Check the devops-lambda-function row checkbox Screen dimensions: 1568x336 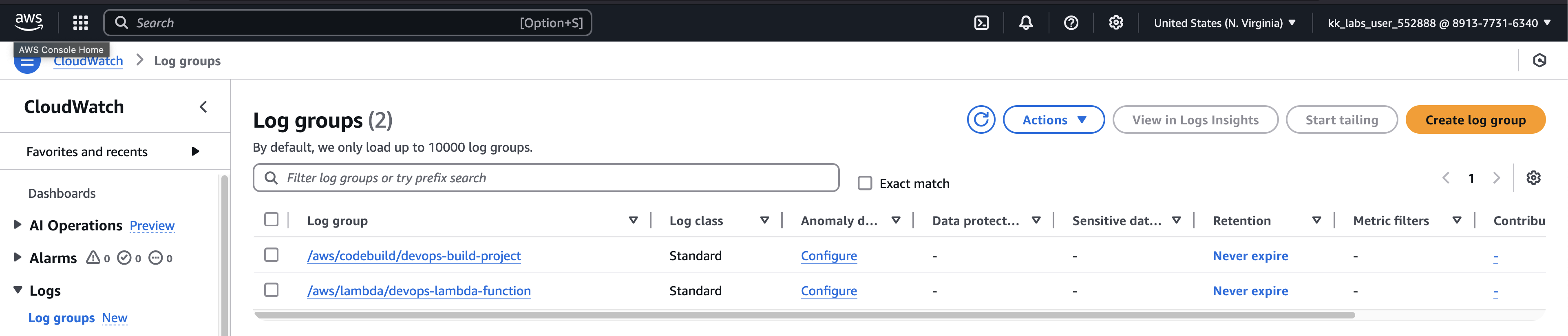pyautogui.click(x=272, y=290)
